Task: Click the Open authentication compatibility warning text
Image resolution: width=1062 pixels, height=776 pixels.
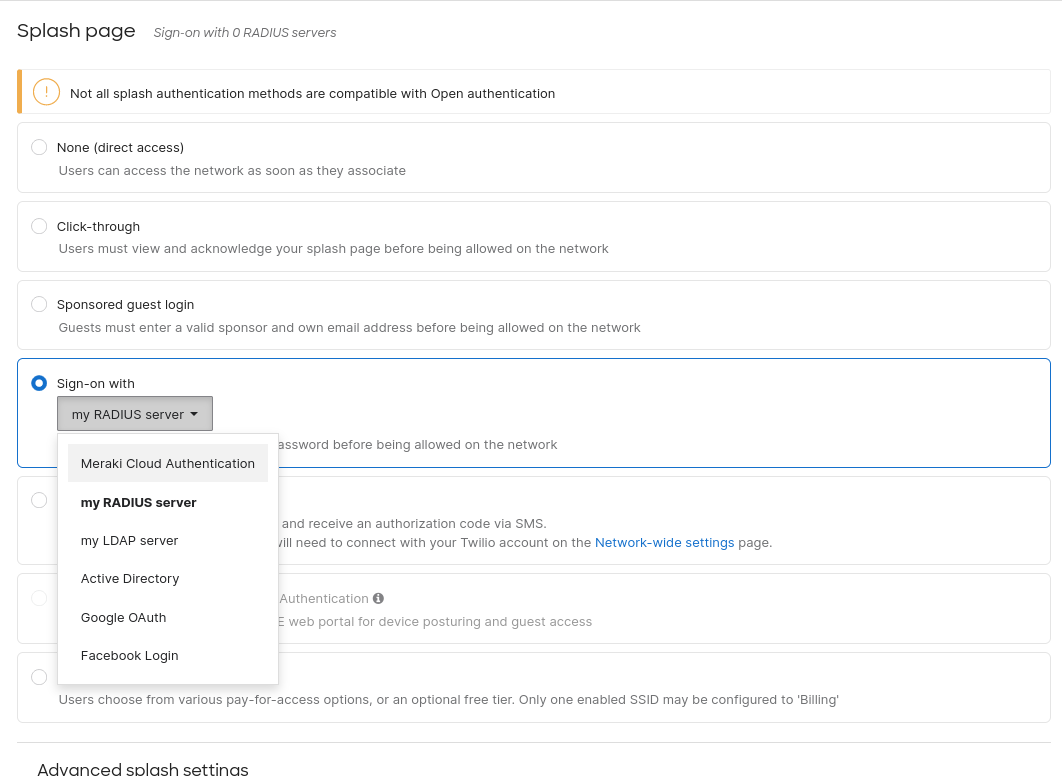Action: click(x=312, y=94)
